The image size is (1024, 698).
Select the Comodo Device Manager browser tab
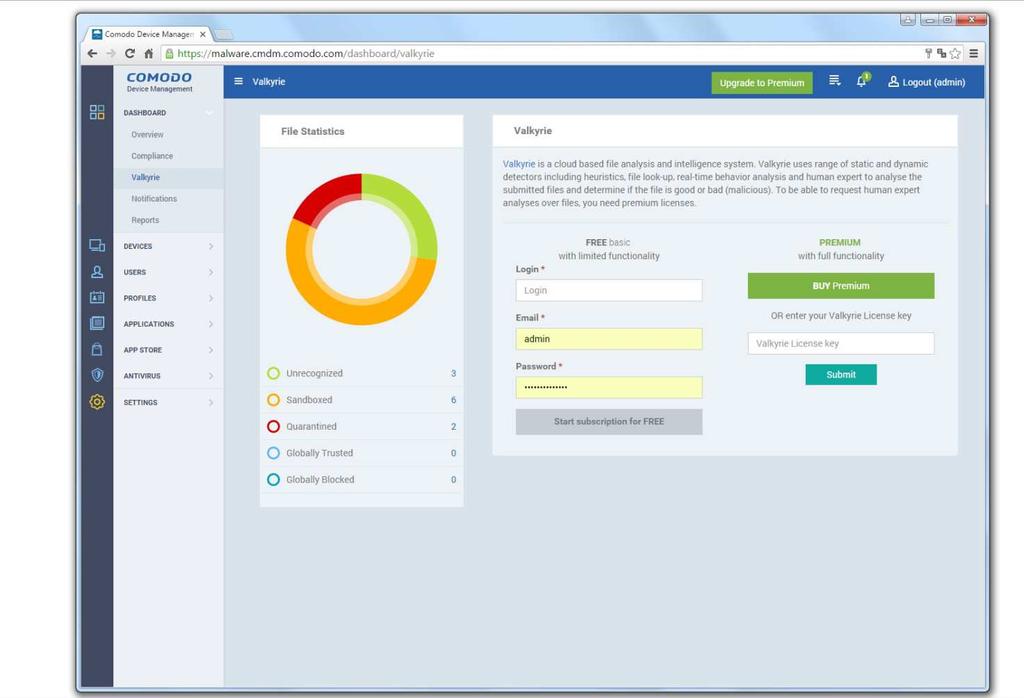pos(149,34)
